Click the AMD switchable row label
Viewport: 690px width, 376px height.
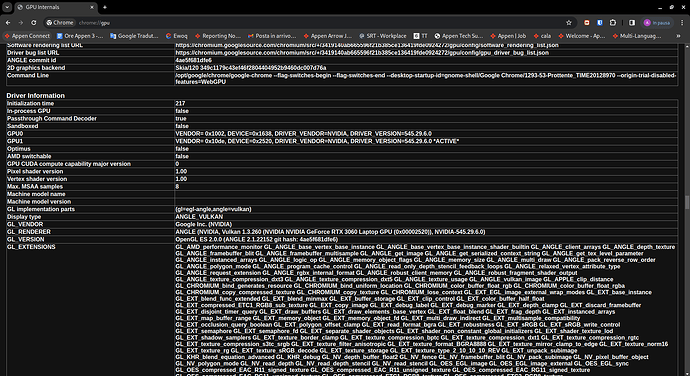pyautogui.click(x=29, y=156)
